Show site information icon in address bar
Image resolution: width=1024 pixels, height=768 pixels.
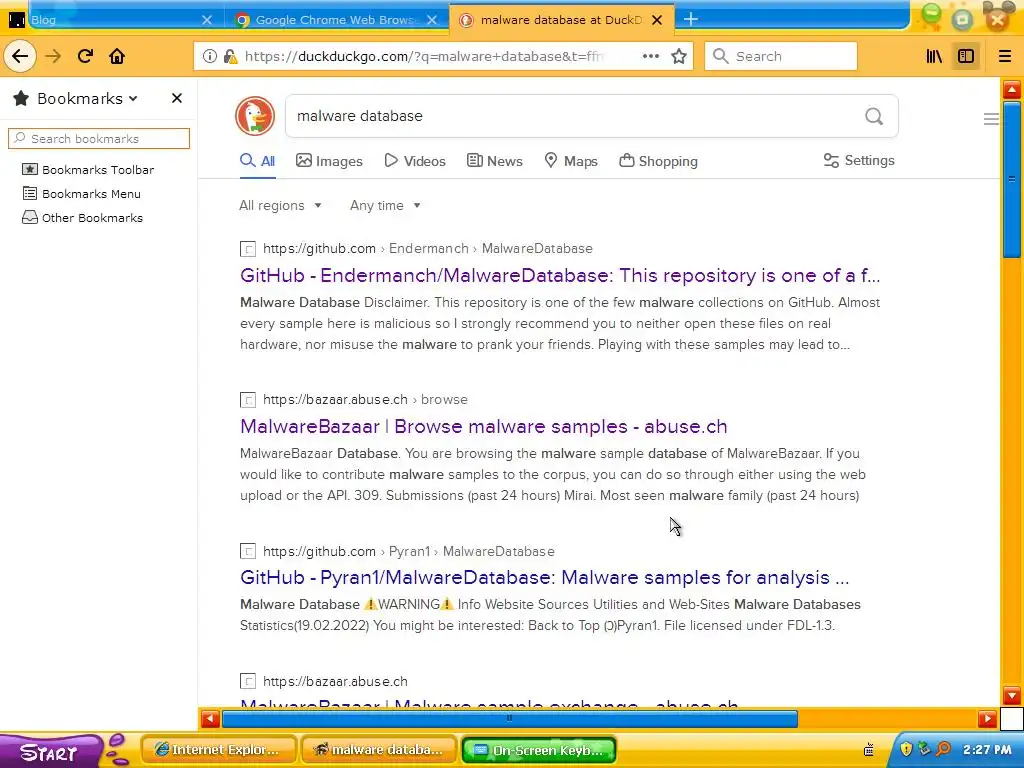(210, 56)
